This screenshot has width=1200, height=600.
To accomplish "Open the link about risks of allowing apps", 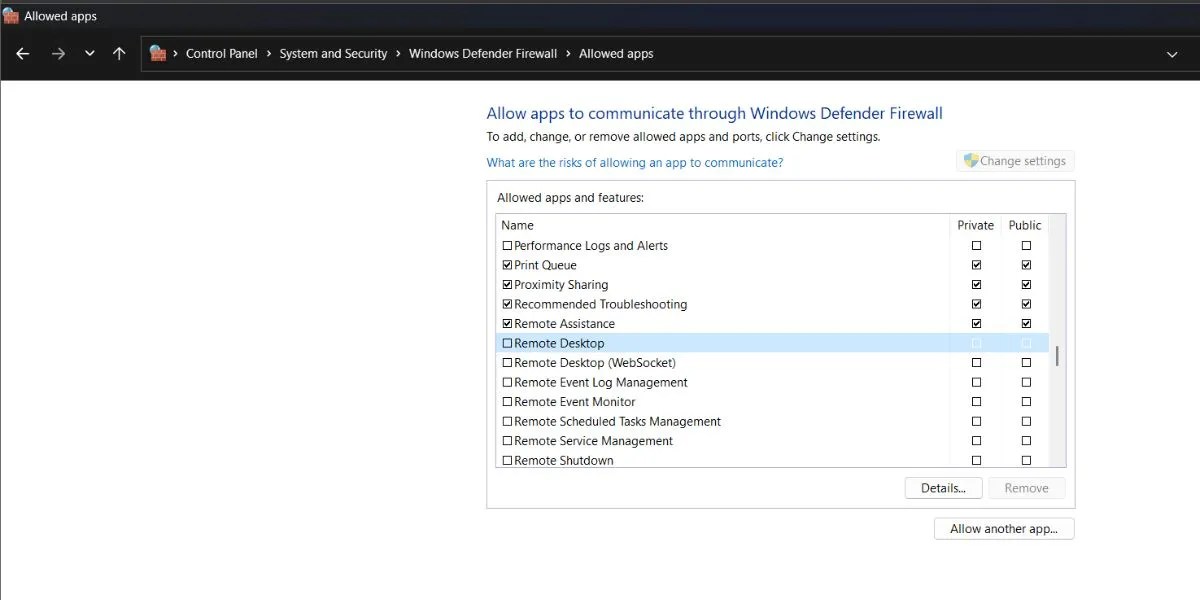I will tap(634, 162).
